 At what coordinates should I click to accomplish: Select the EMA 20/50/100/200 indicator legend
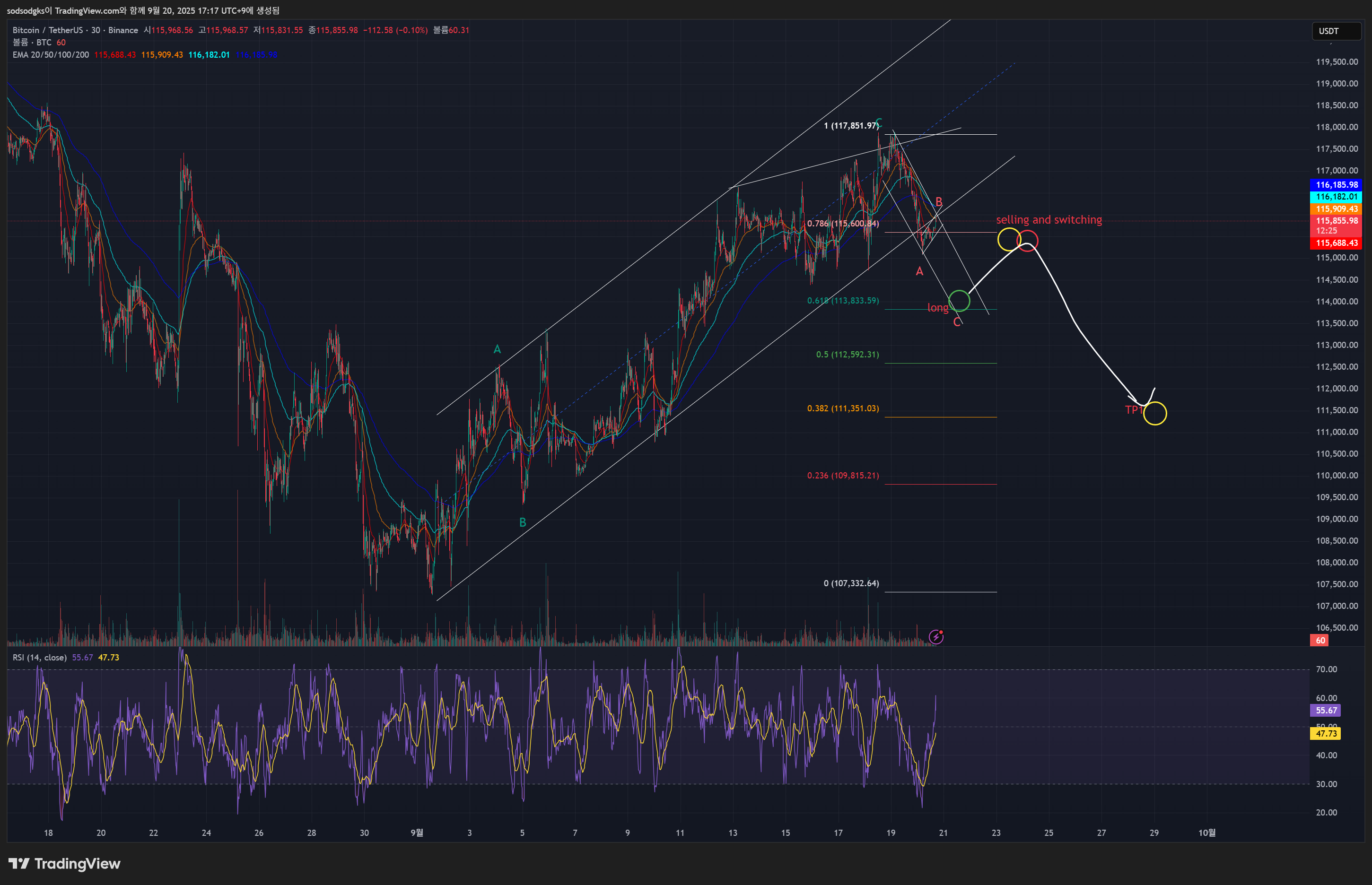tap(51, 54)
